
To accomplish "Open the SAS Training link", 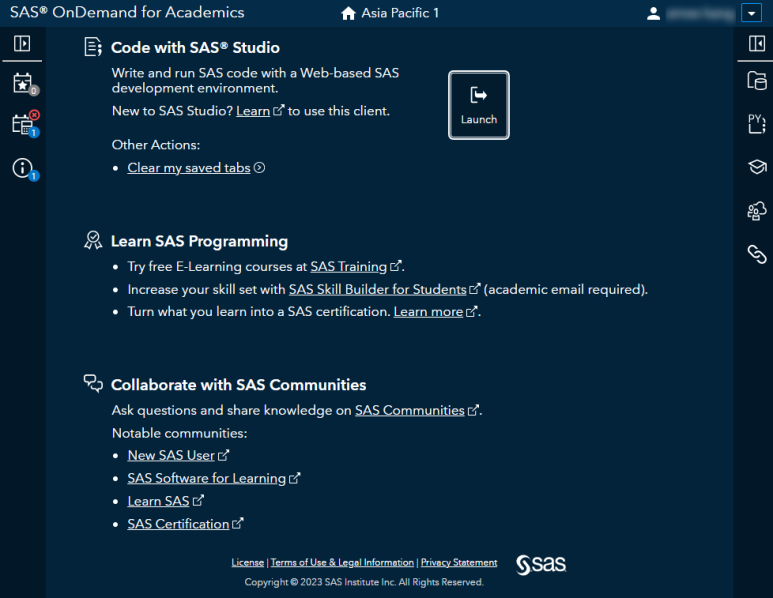I will (348, 267).
